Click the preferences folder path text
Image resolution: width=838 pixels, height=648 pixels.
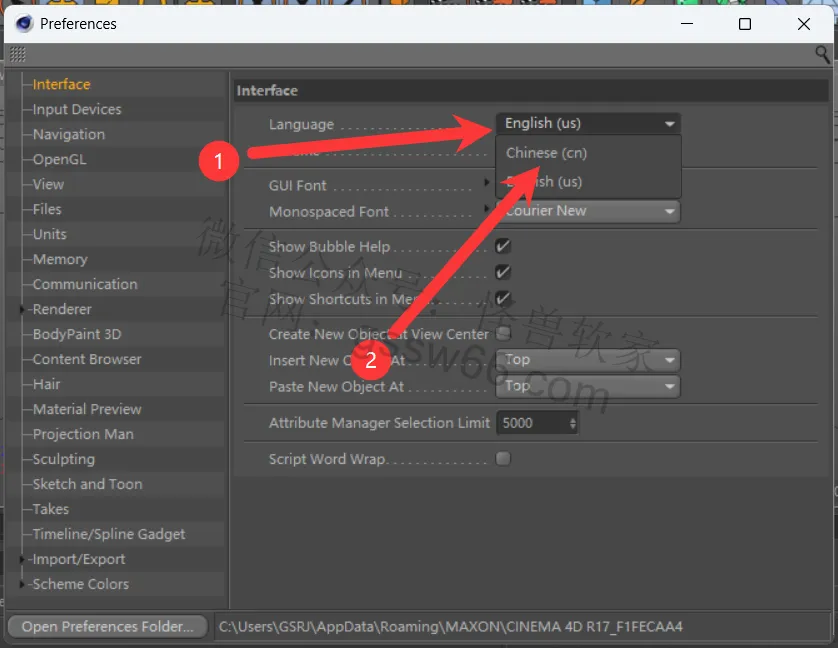tap(451, 627)
